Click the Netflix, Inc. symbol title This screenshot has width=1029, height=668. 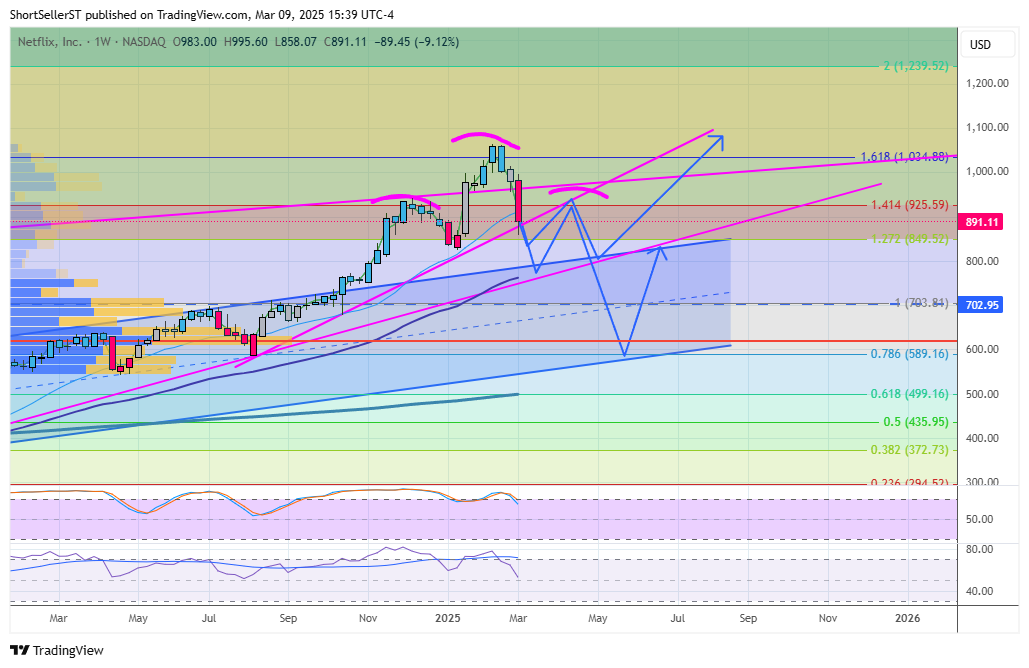pos(50,42)
